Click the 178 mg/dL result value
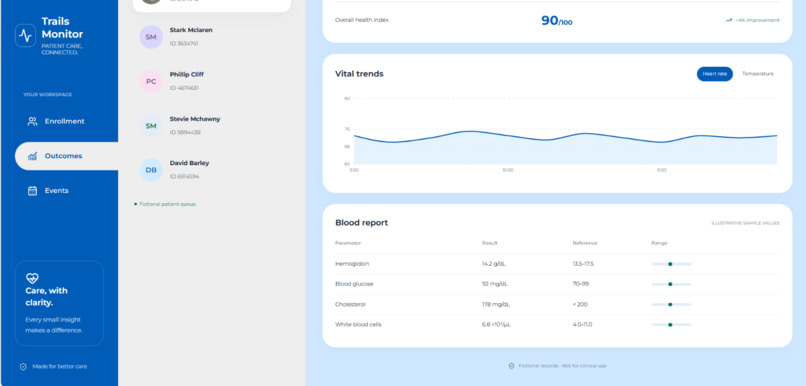Viewport: 806px width, 386px height. click(496, 304)
